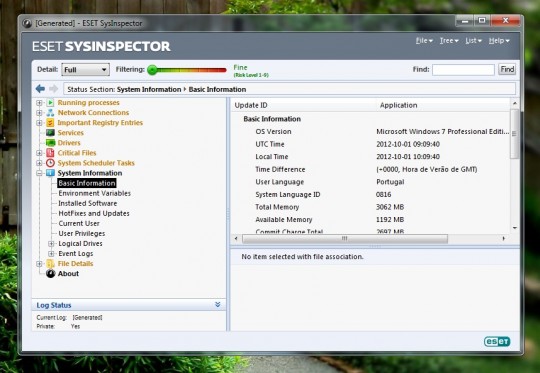Select the Services tree item label
Image resolution: width=540 pixels, height=373 pixels.
coord(71,133)
